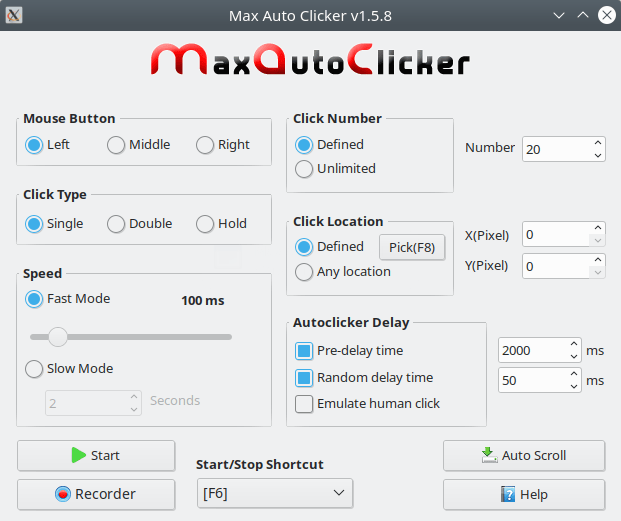The width and height of the screenshot is (621, 521).
Task: Click the Pick(F8) button
Action: (412, 247)
